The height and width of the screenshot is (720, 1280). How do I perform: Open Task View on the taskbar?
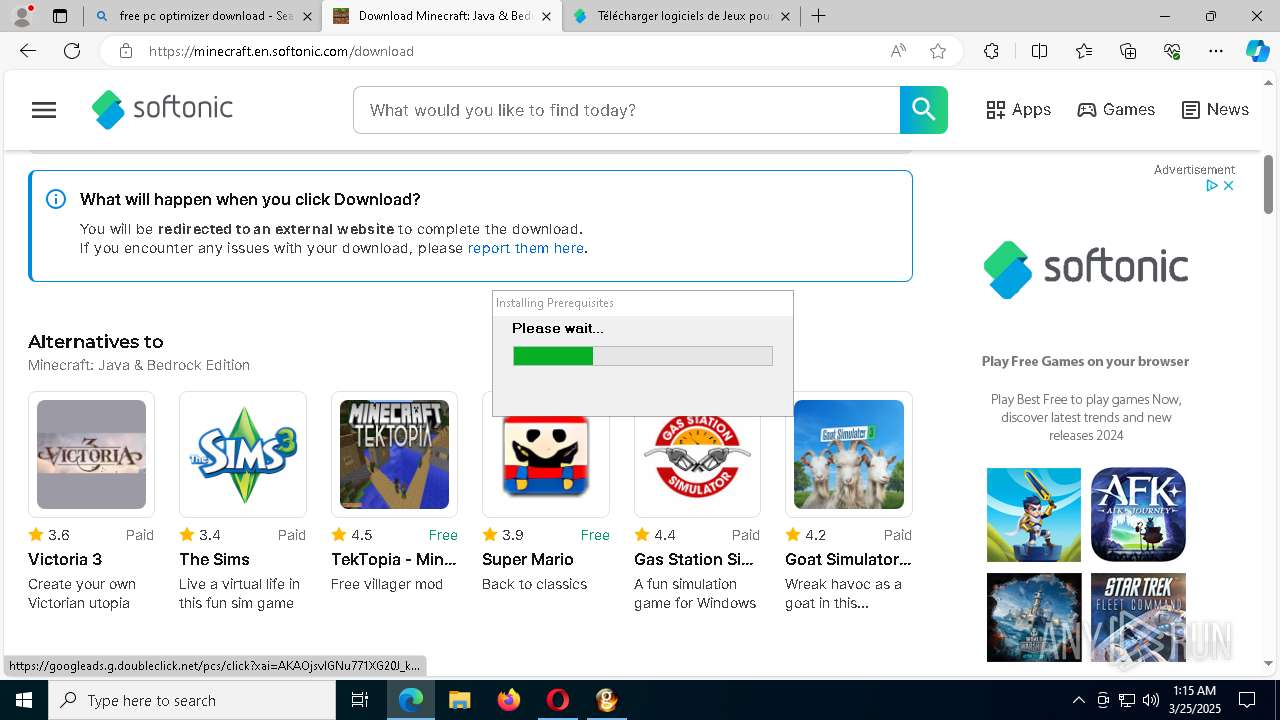pos(360,700)
